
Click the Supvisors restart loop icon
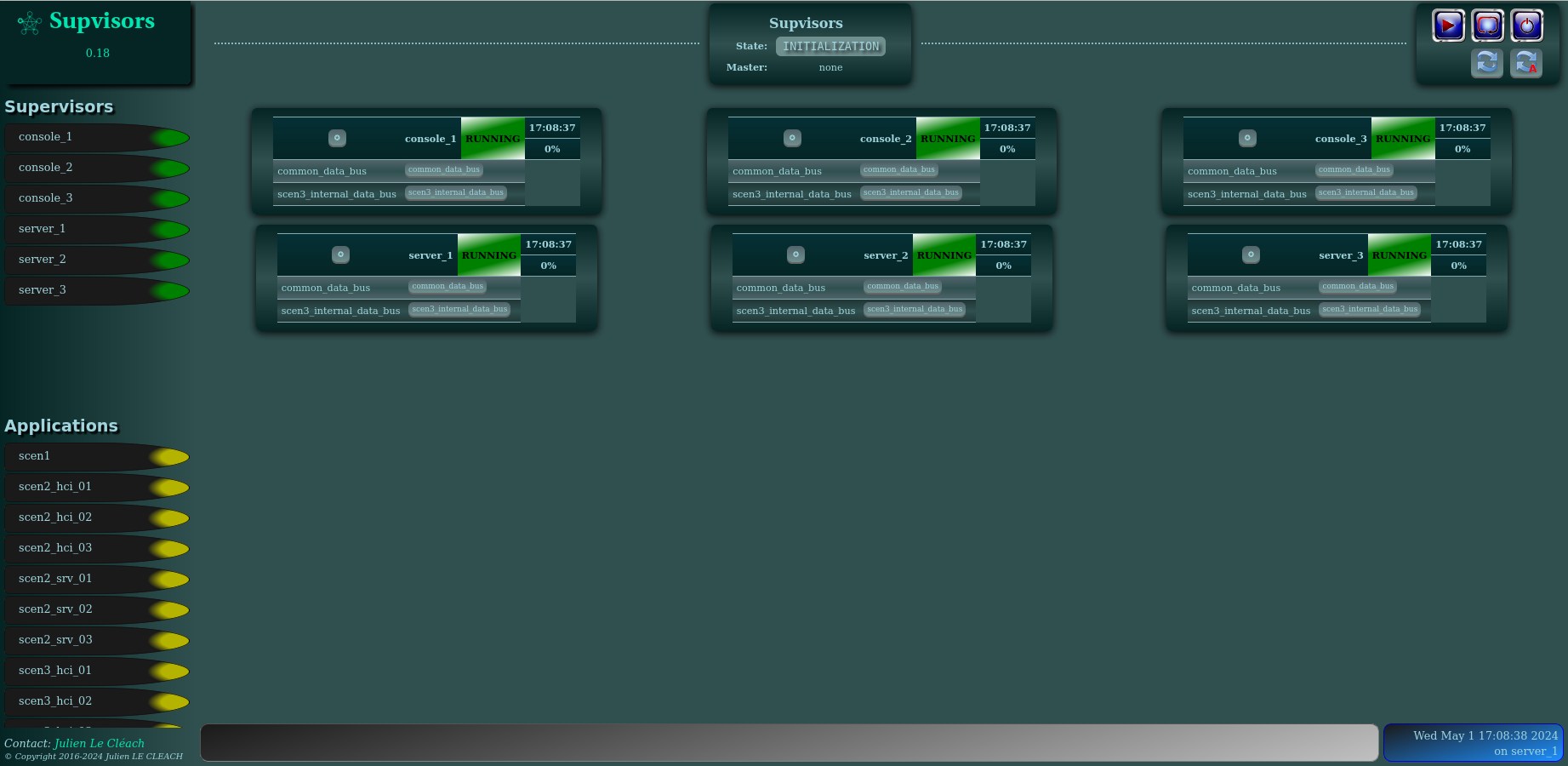[1487, 26]
